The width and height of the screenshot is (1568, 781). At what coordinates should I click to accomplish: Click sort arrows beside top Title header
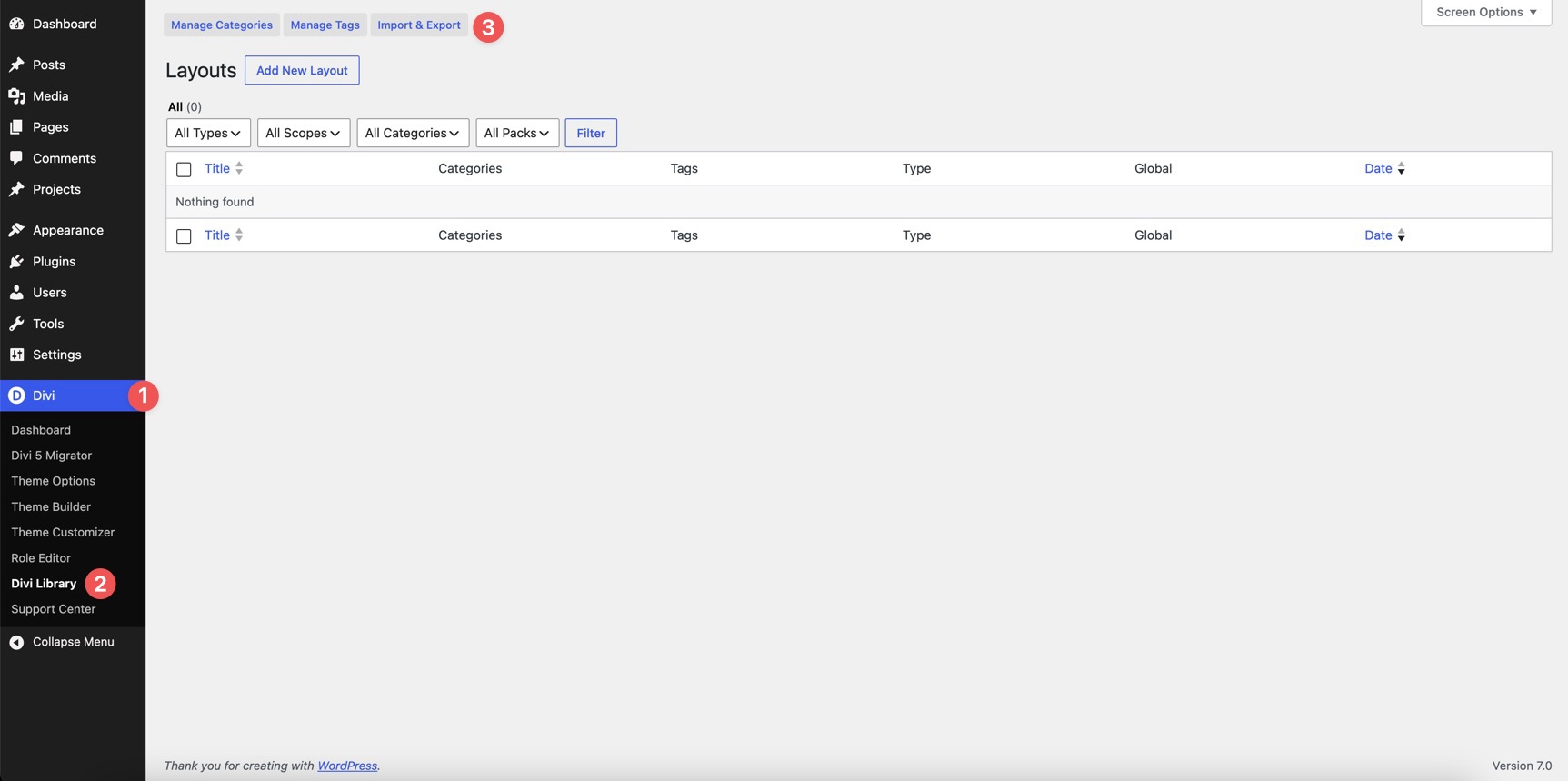point(239,168)
